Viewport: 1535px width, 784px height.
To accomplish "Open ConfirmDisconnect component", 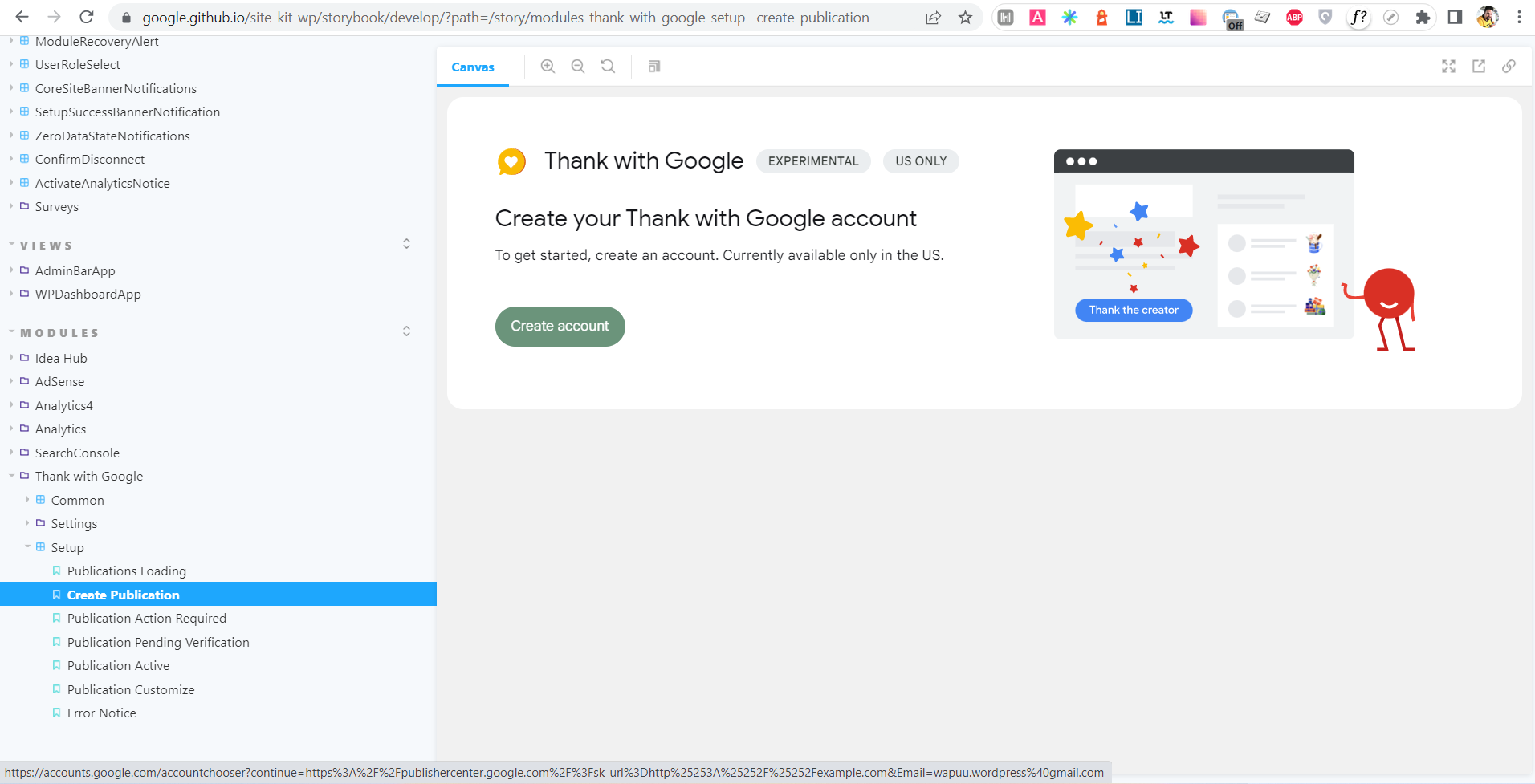I will click(90, 160).
